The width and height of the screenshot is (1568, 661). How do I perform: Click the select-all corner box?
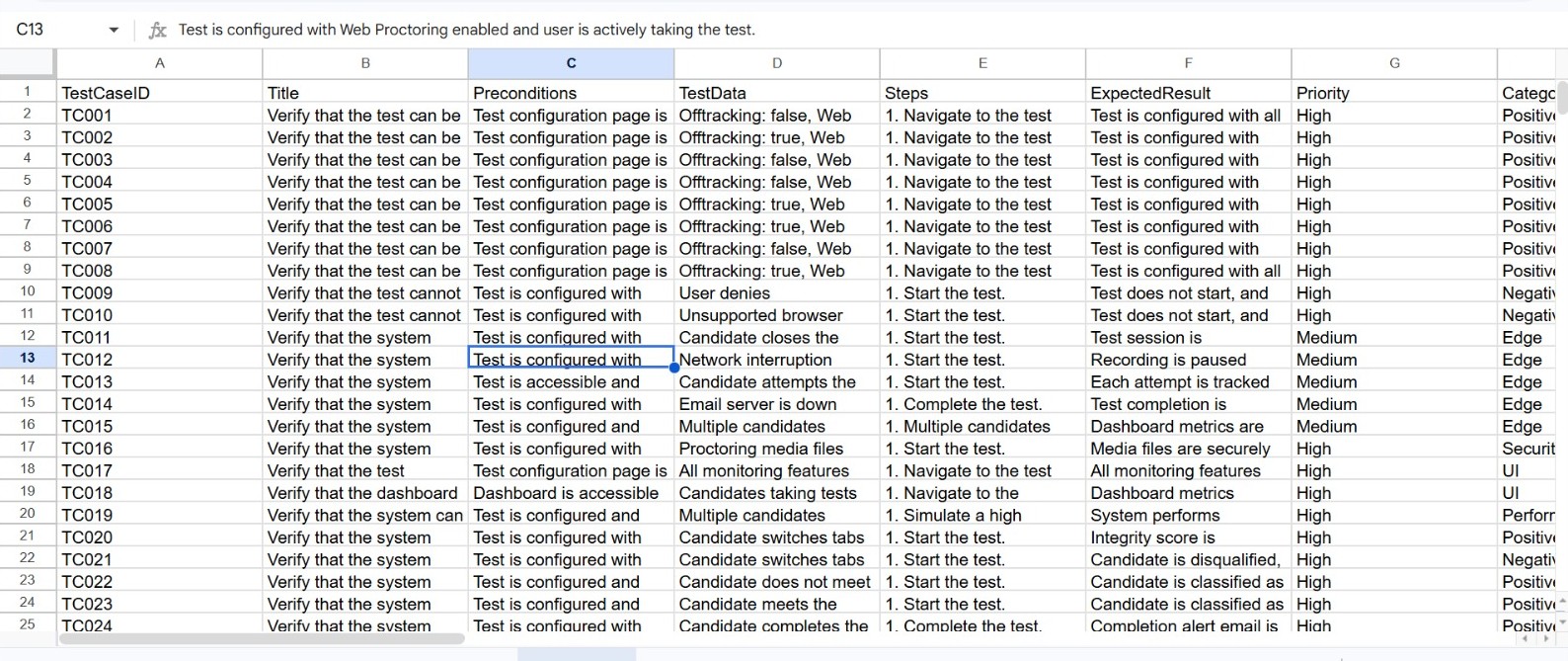click(x=28, y=63)
